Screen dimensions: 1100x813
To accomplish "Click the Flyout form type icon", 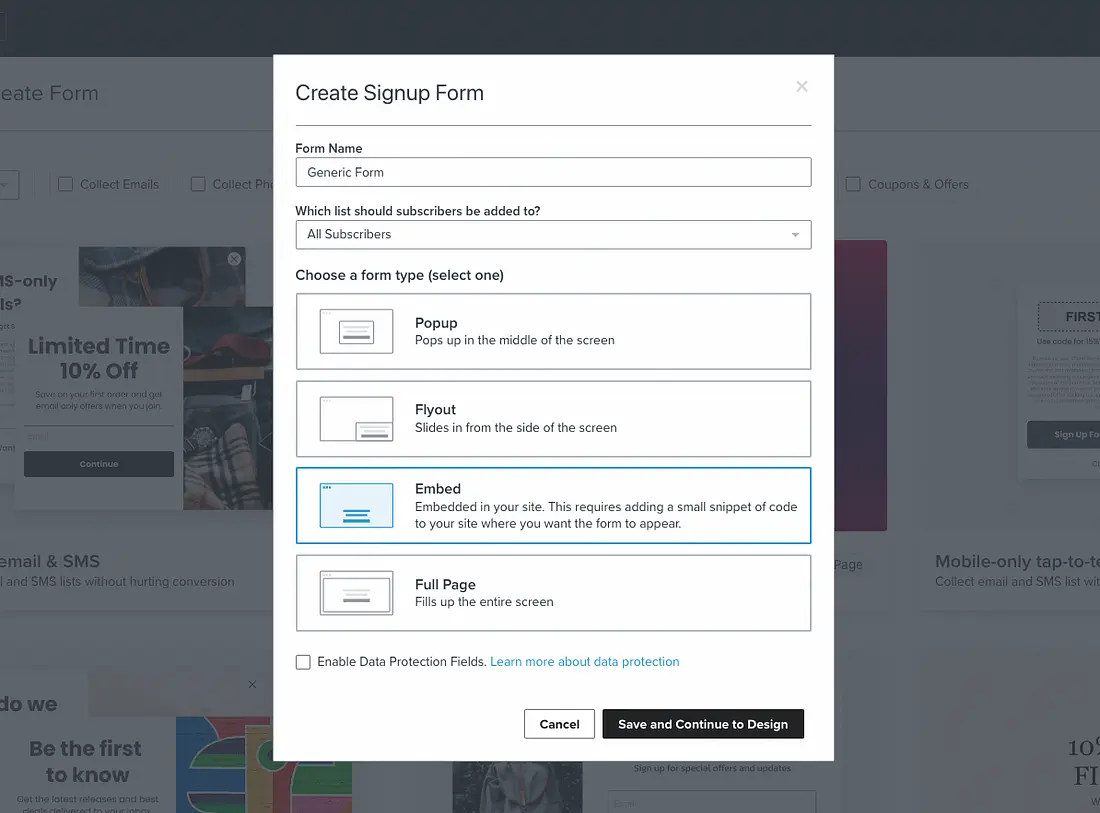I will tap(356, 418).
